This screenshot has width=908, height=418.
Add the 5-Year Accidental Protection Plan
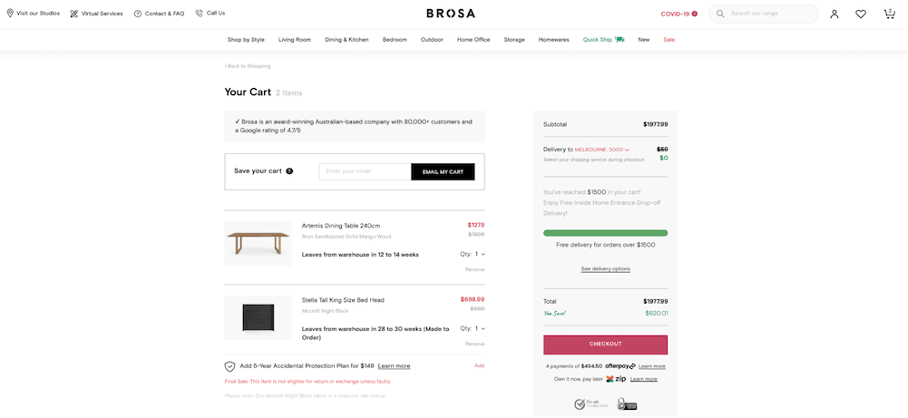(479, 366)
